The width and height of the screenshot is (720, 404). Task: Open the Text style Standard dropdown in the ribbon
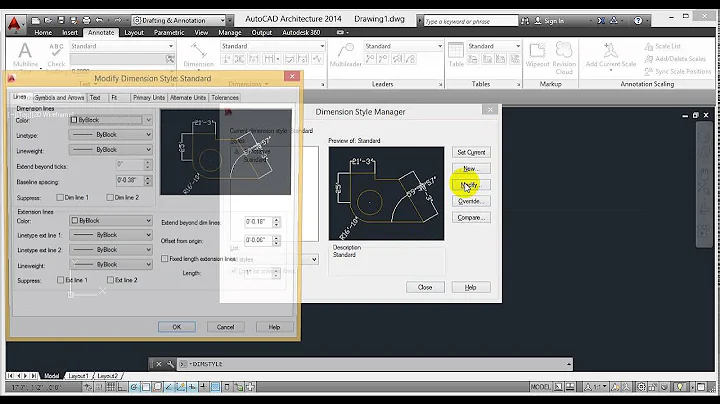pyautogui.click(x=122, y=46)
